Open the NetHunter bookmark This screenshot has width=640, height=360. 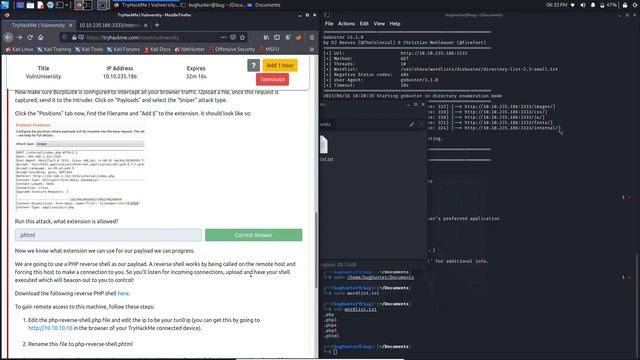tap(190, 49)
